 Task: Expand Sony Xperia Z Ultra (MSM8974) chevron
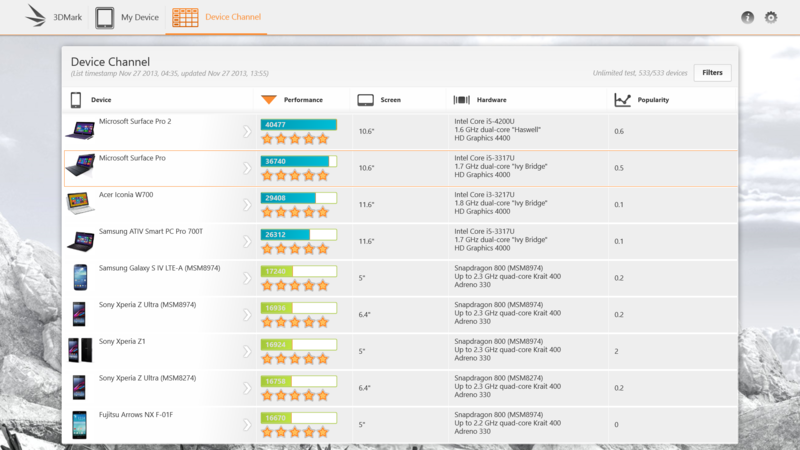point(247,315)
